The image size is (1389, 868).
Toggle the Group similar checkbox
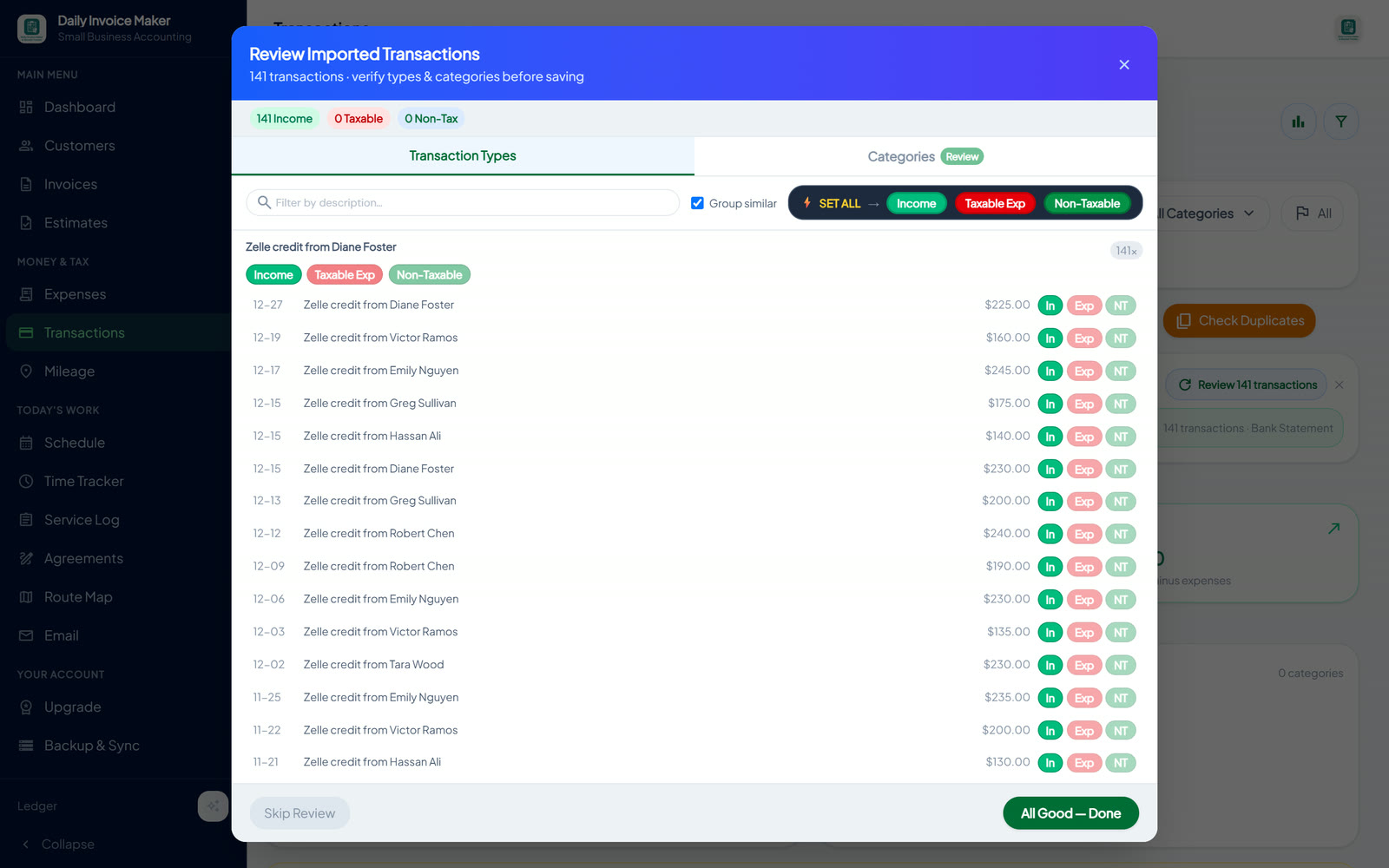(697, 203)
